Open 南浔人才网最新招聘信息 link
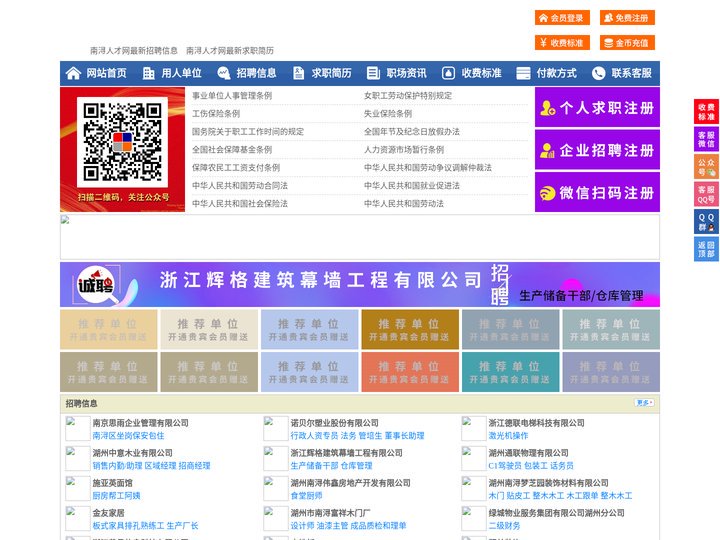Viewport: 720px width, 540px height. point(134,51)
